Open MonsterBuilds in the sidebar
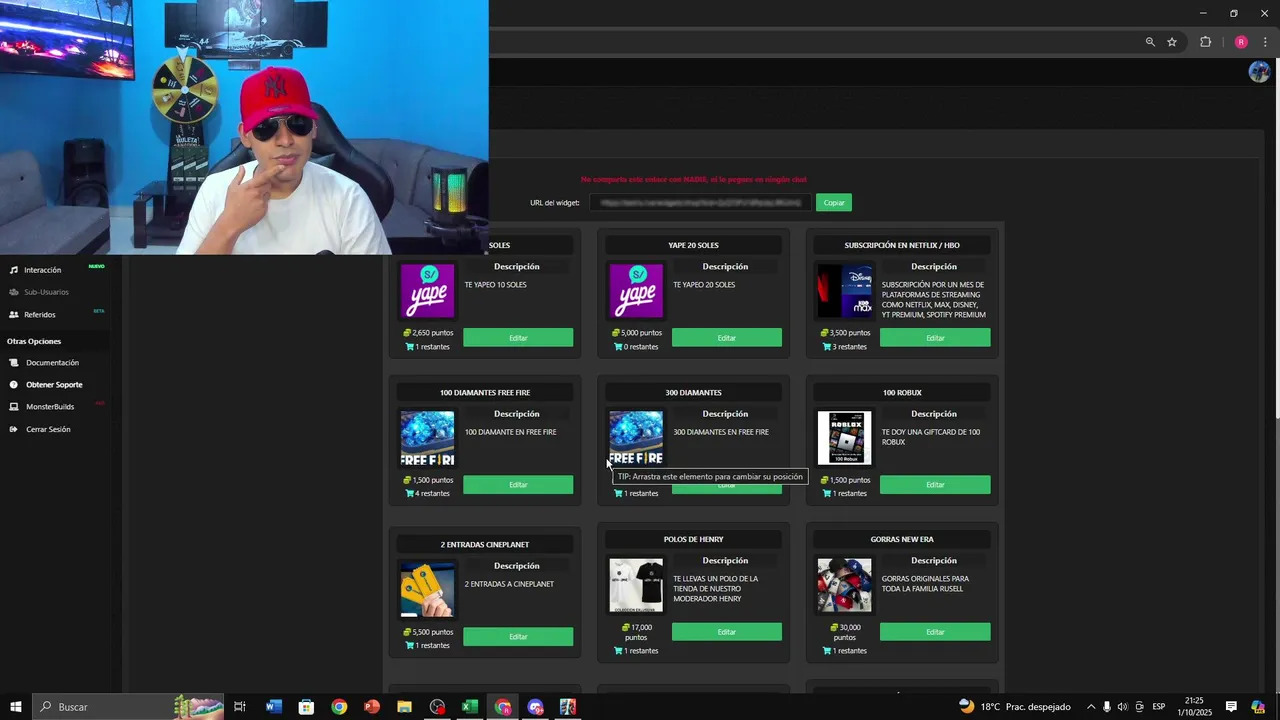 (x=50, y=407)
